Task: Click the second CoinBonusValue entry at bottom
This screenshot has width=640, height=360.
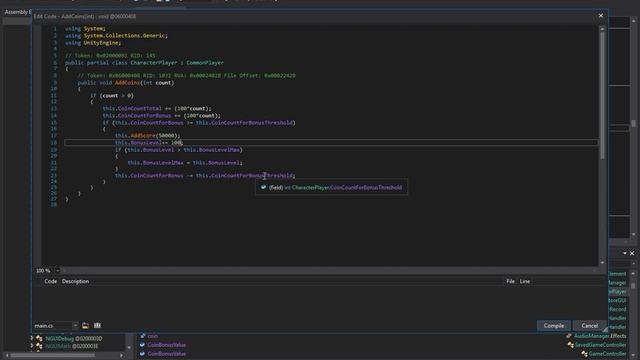Action: pos(167,354)
